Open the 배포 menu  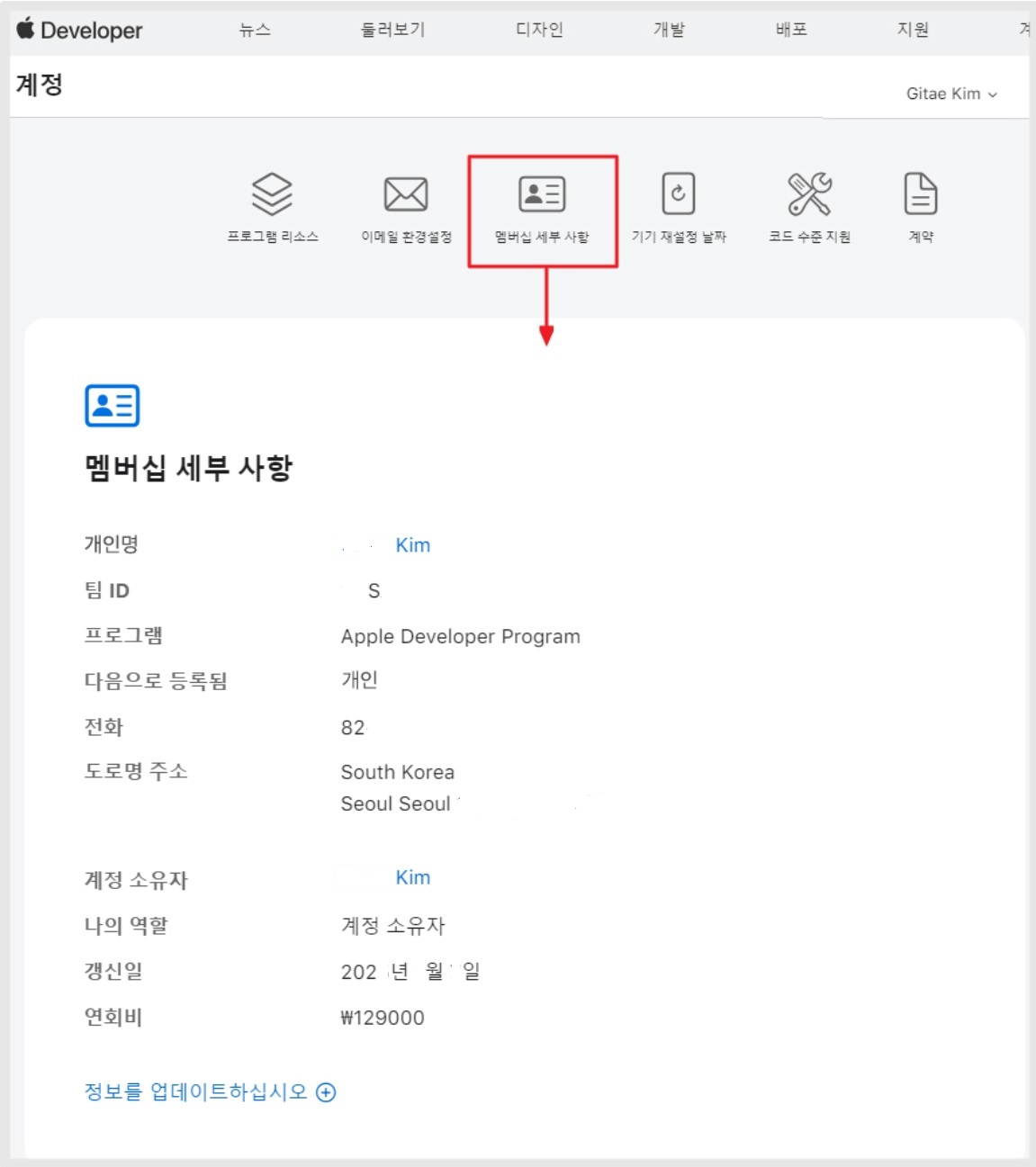point(791,30)
